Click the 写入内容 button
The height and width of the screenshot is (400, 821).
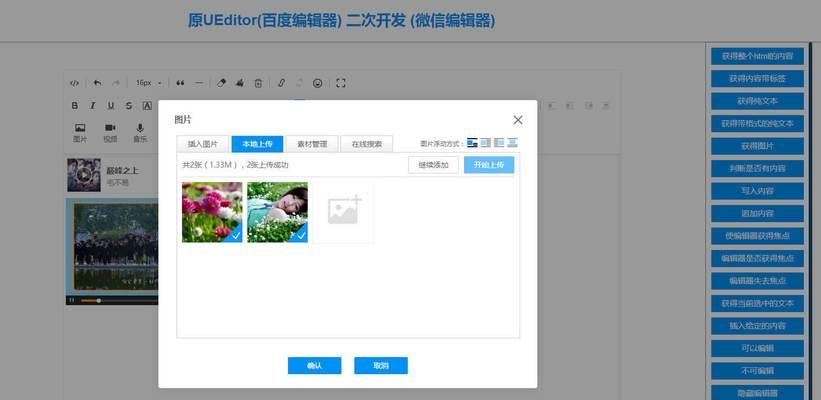tap(757, 191)
